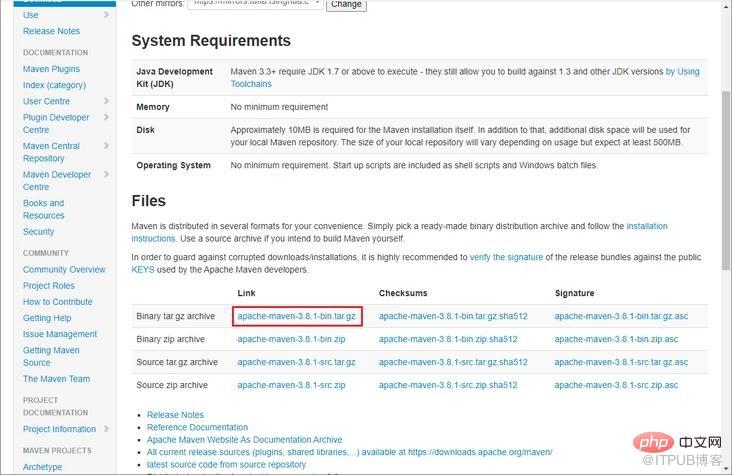732x475 pixels.
Task: Open apache-maven-3.8.1-bin.zip.asc signature
Action: (x=616, y=339)
